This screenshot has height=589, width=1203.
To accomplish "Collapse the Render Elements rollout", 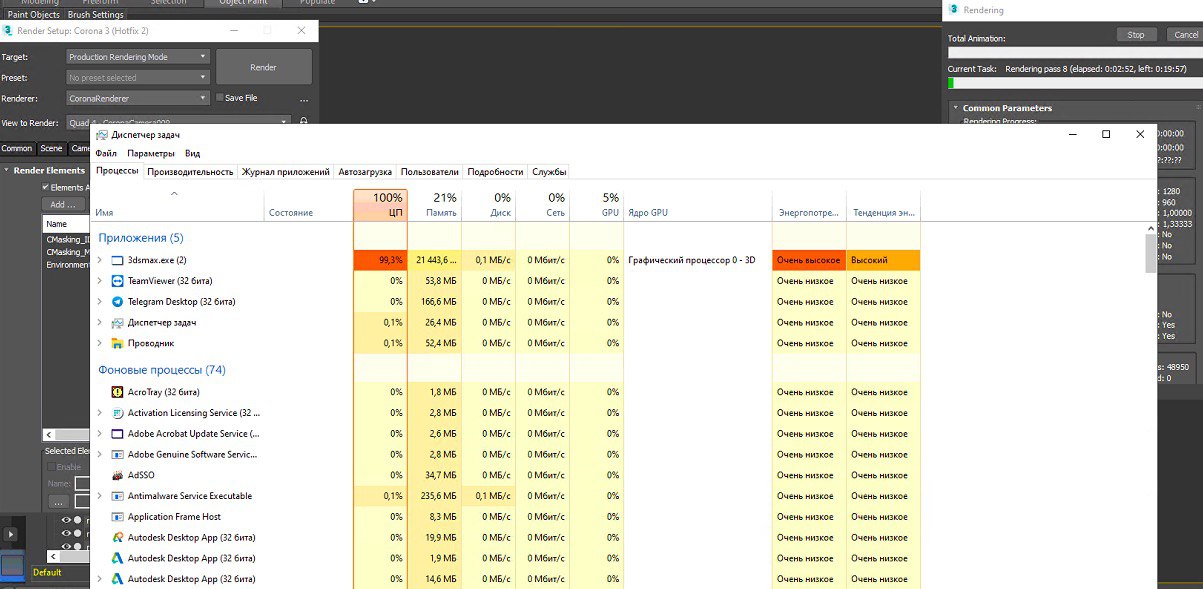I will tap(7, 171).
